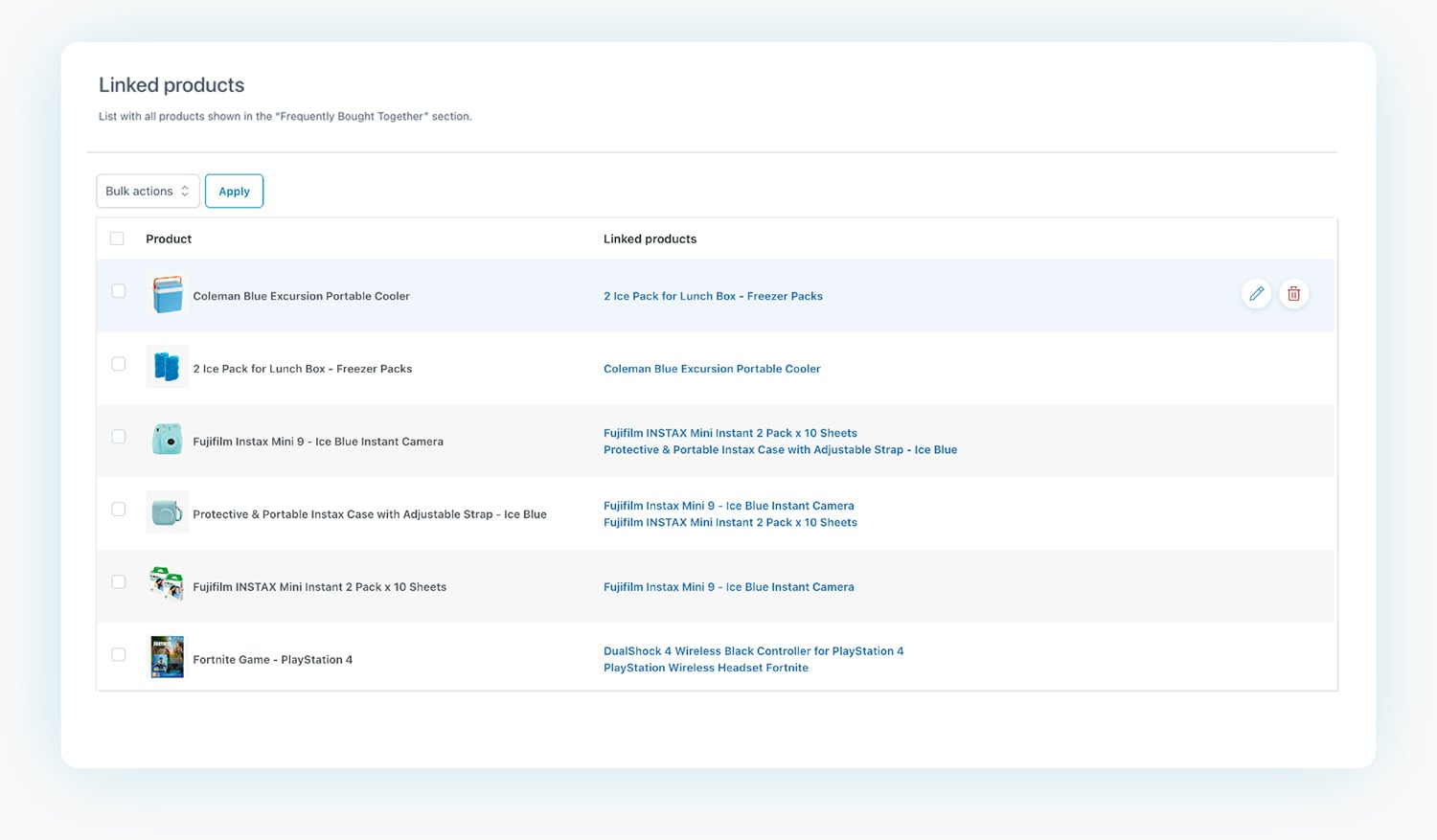Screen dimensions: 1437x840
Task: Open the DualShock 4 Wireless Black Controller link
Action: tap(753, 650)
